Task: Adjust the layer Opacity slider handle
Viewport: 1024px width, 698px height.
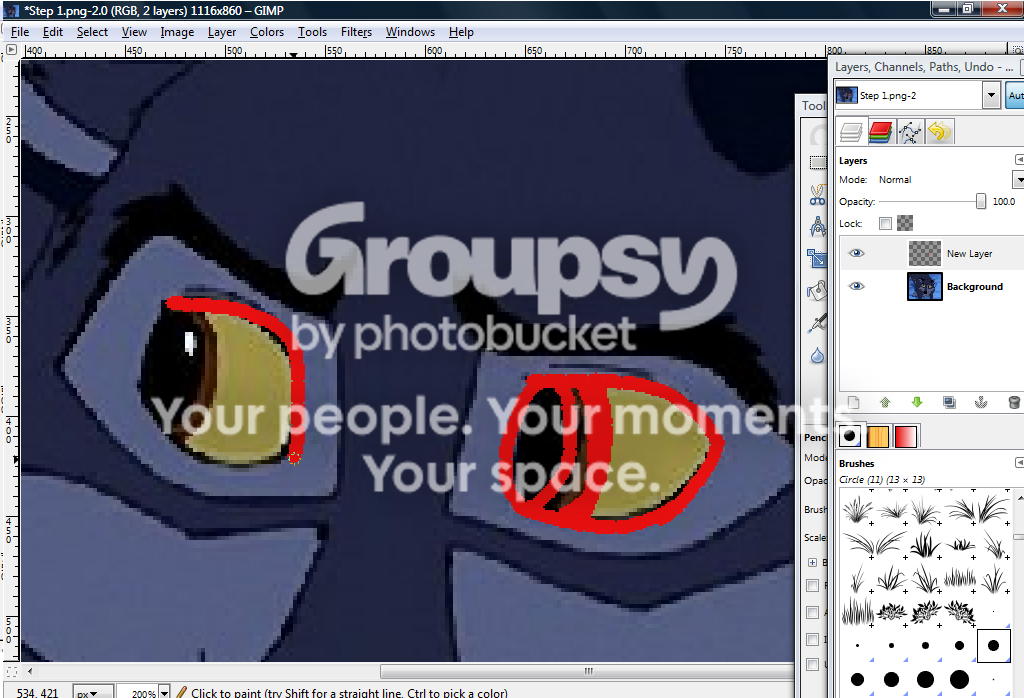Action: (x=980, y=202)
